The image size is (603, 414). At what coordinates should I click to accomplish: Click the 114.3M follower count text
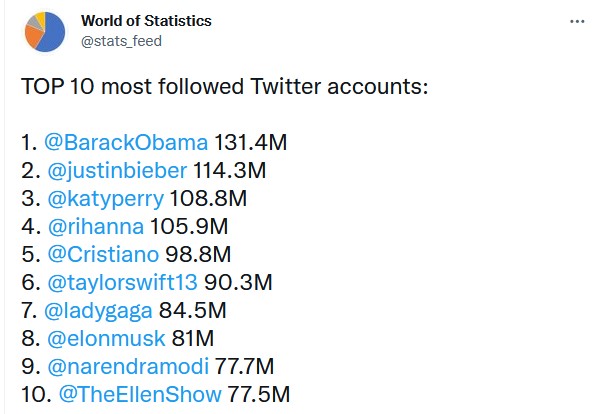[x=230, y=171]
